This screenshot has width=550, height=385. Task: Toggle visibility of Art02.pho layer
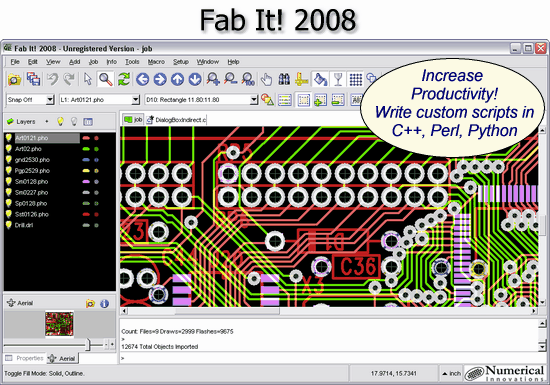[x=8, y=149]
